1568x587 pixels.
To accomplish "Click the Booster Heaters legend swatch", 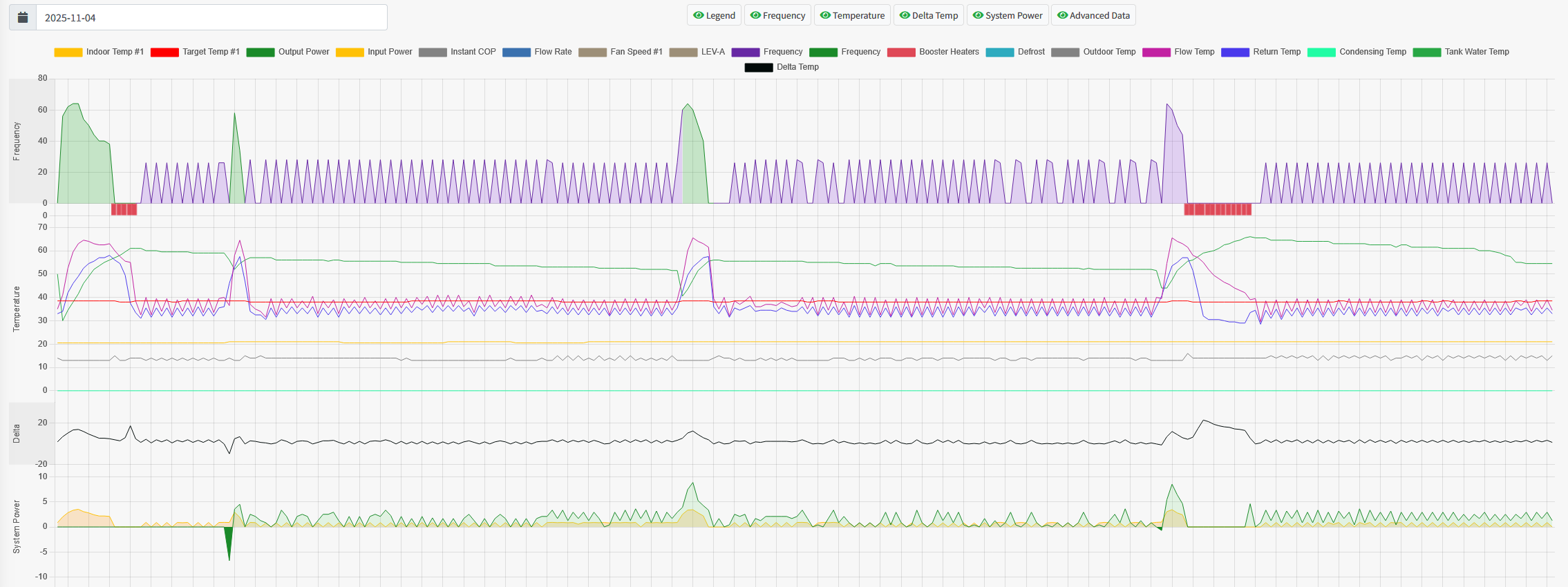I will click(901, 52).
